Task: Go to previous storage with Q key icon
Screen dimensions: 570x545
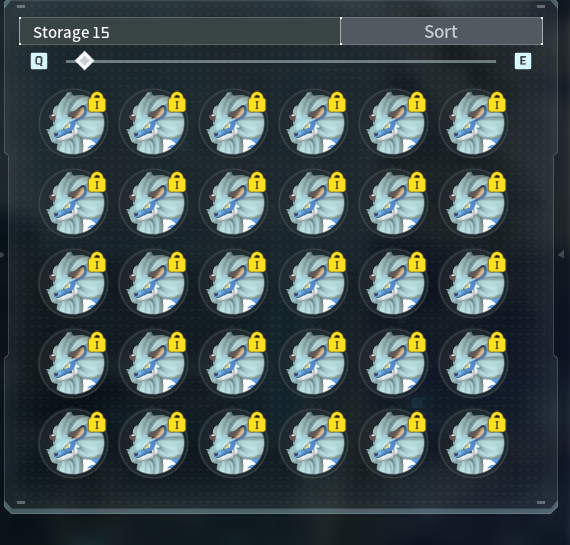Action: pos(39,61)
